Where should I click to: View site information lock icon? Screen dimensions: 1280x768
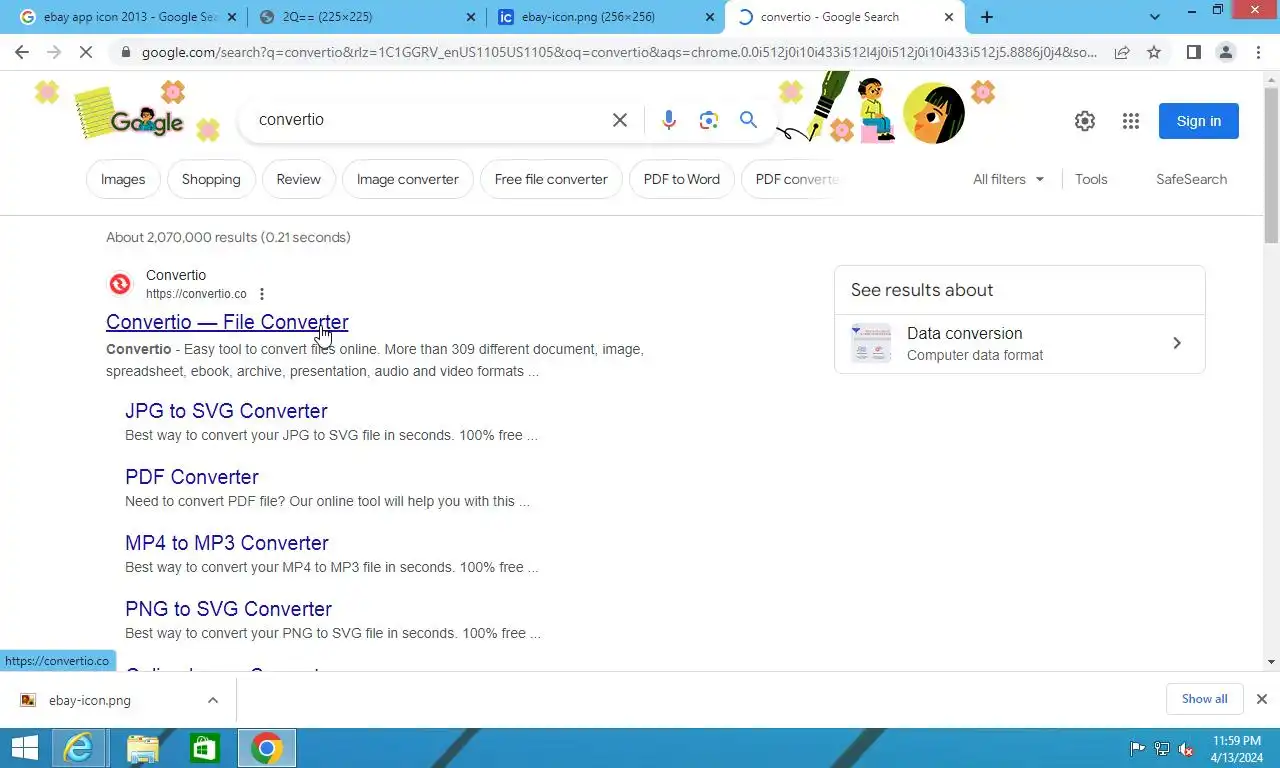pos(125,52)
